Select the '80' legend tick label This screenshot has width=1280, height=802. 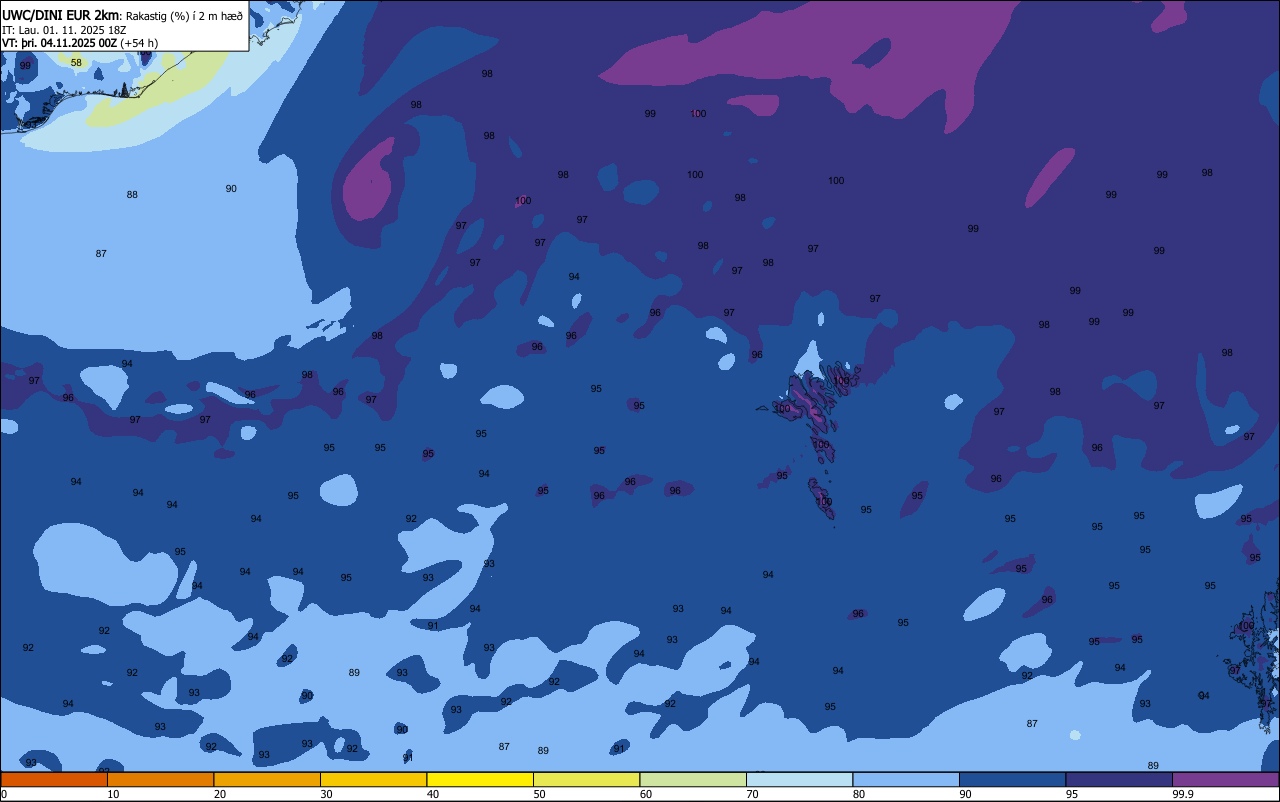859,794
